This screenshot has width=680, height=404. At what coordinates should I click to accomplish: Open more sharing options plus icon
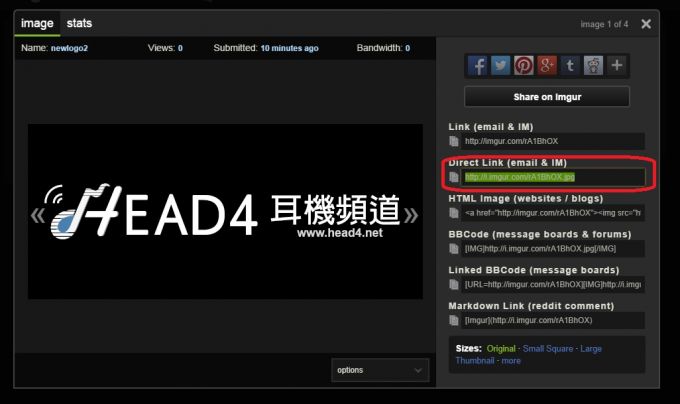617,66
